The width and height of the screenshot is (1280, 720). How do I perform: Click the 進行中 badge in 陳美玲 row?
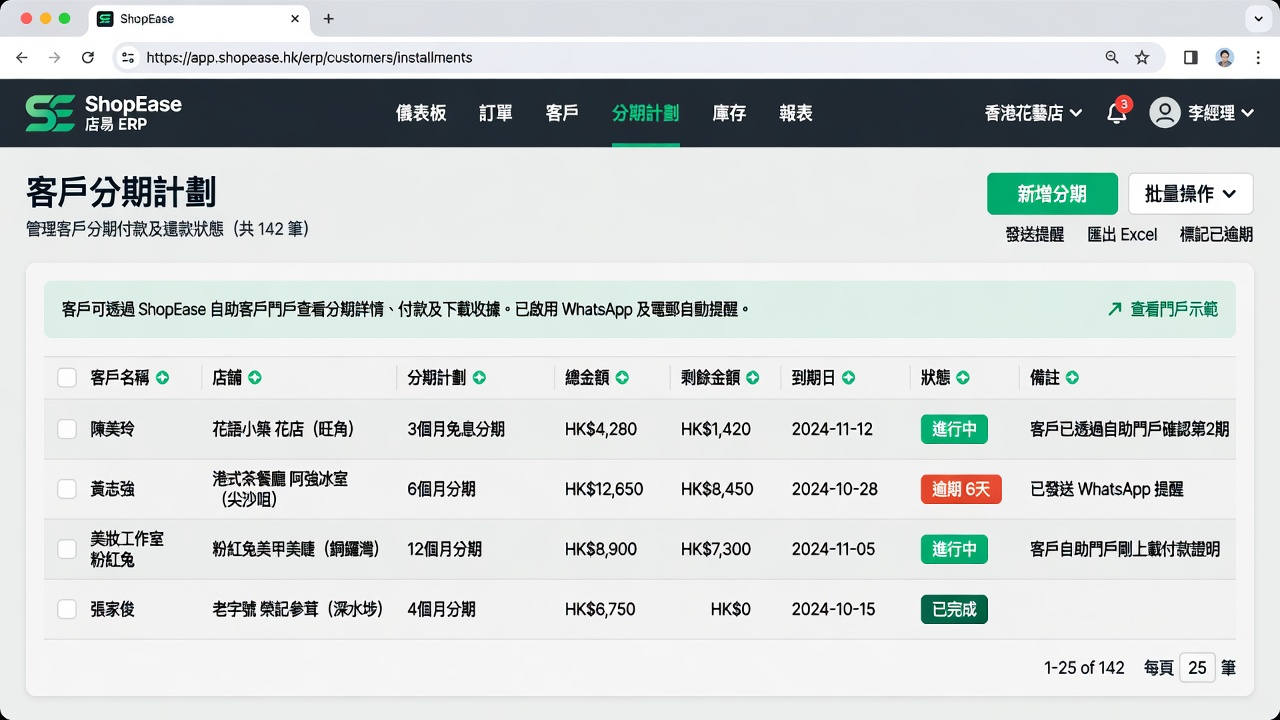coord(954,429)
